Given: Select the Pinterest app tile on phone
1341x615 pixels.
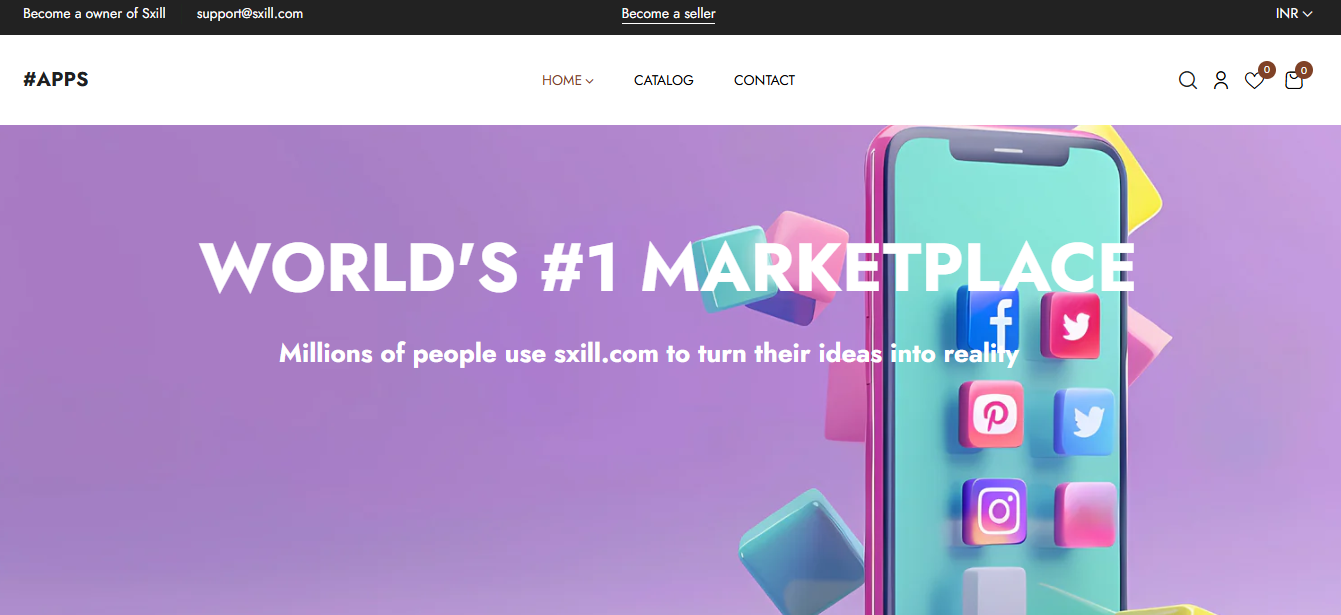Looking at the screenshot, I should click(991, 414).
